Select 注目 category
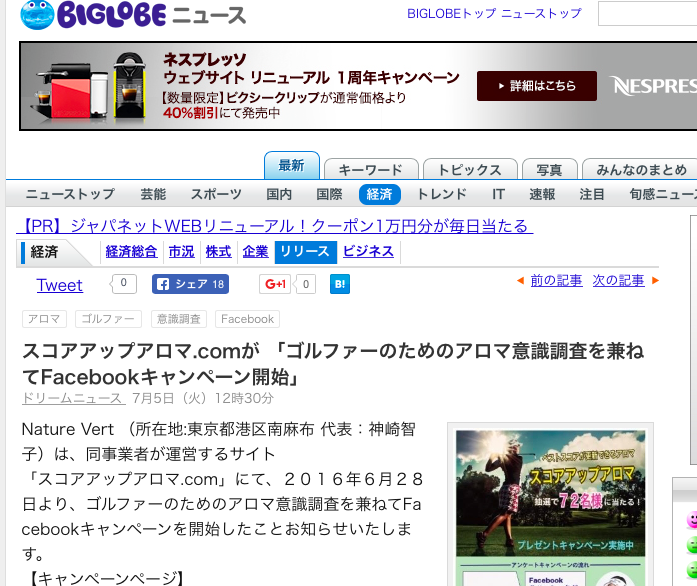697x586 pixels. tap(592, 194)
